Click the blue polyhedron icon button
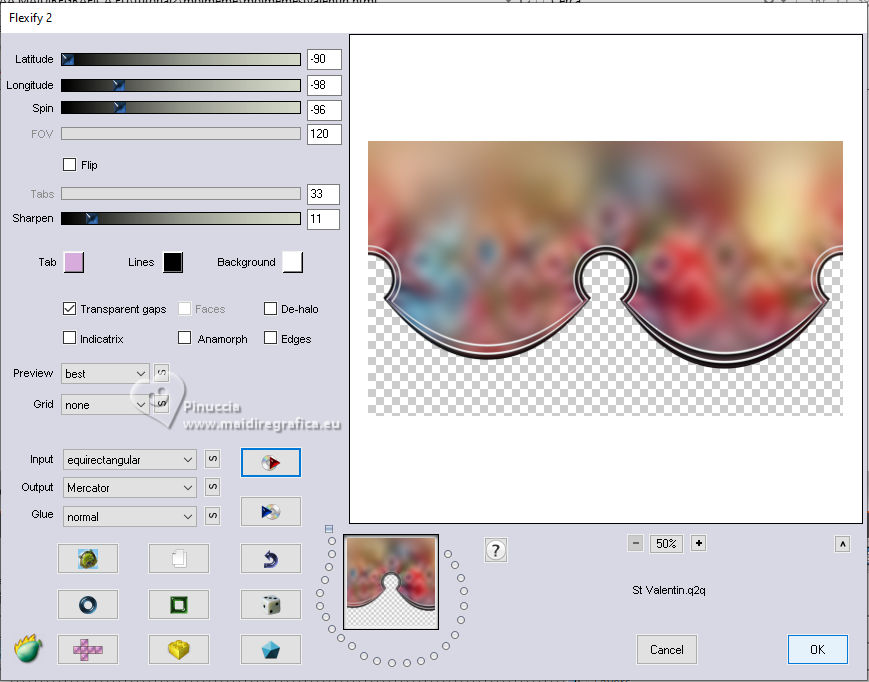The image size is (869, 682). [x=270, y=649]
